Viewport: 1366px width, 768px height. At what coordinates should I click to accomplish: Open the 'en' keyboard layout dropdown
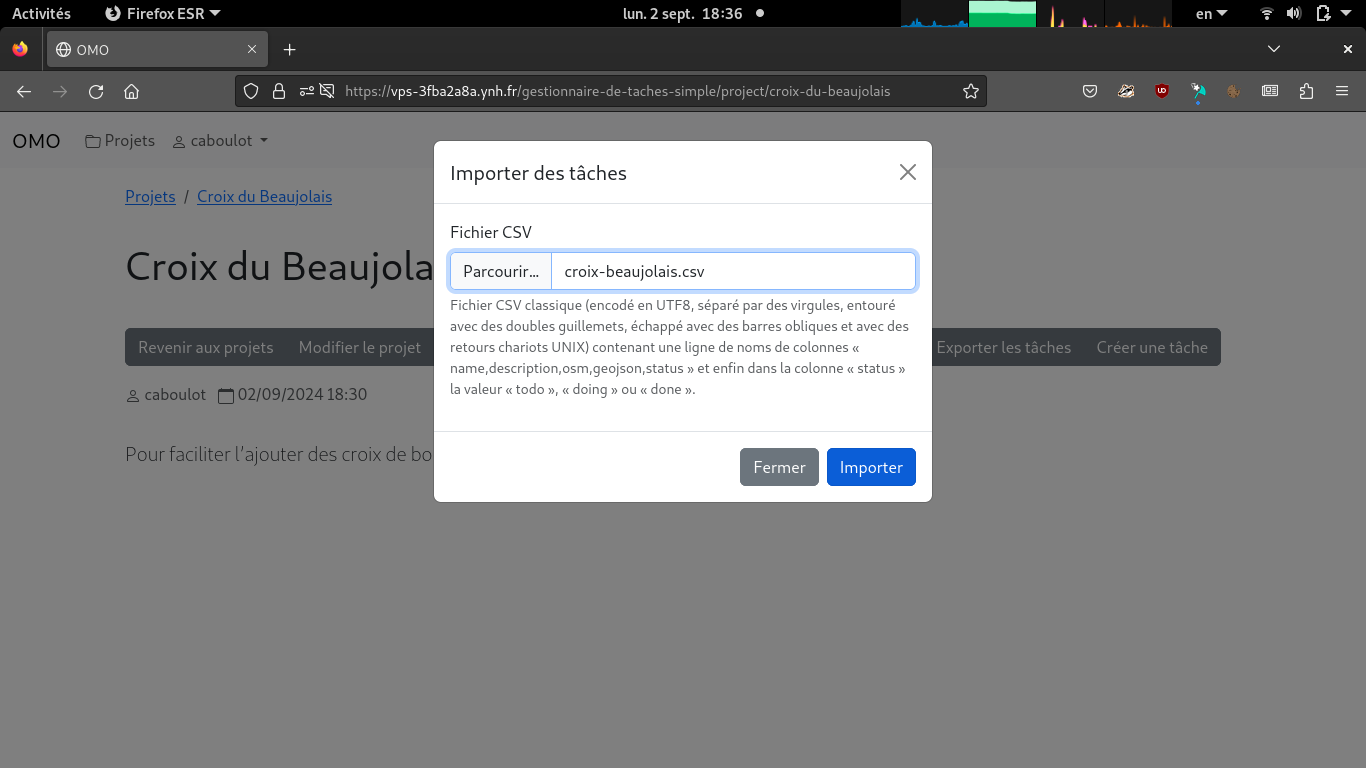1211,13
